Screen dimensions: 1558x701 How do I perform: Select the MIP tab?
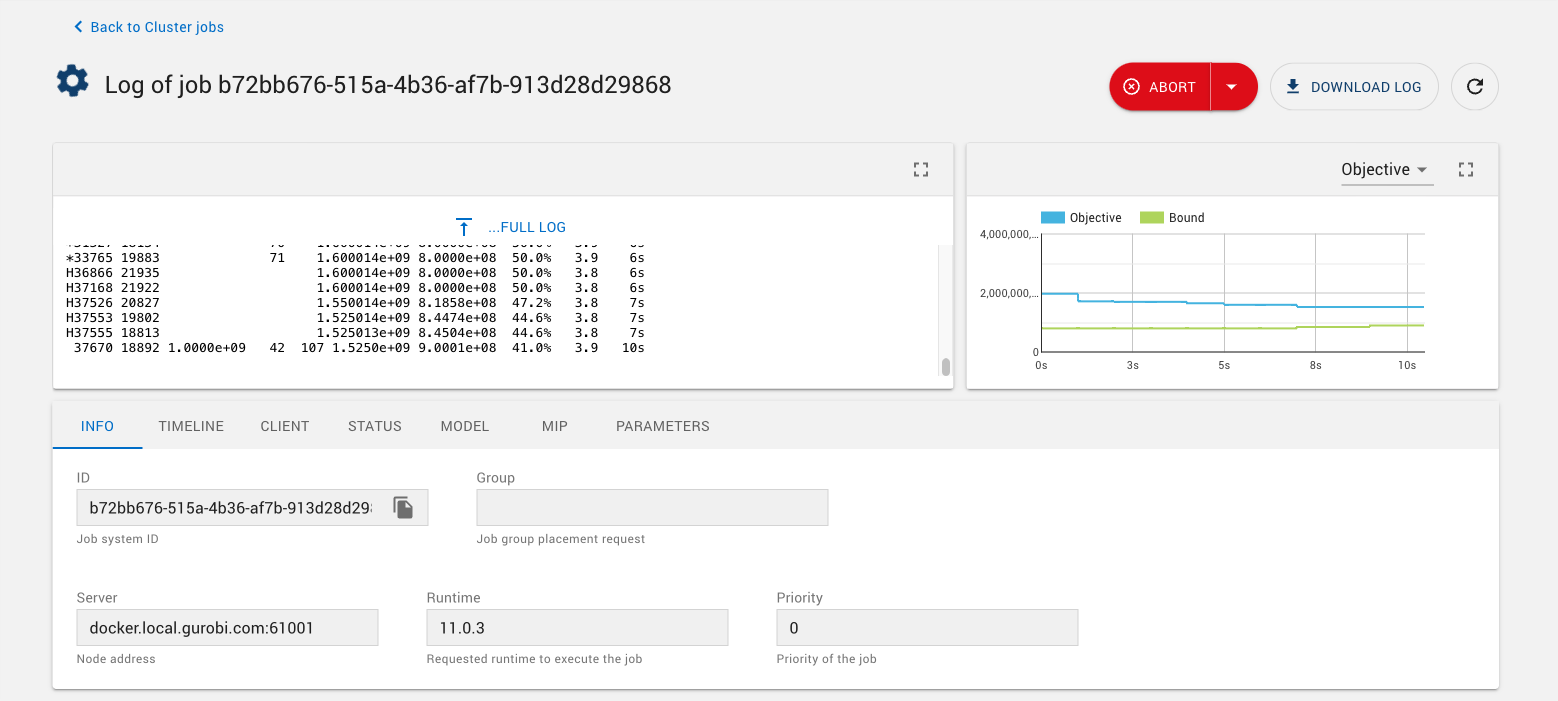[554, 426]
